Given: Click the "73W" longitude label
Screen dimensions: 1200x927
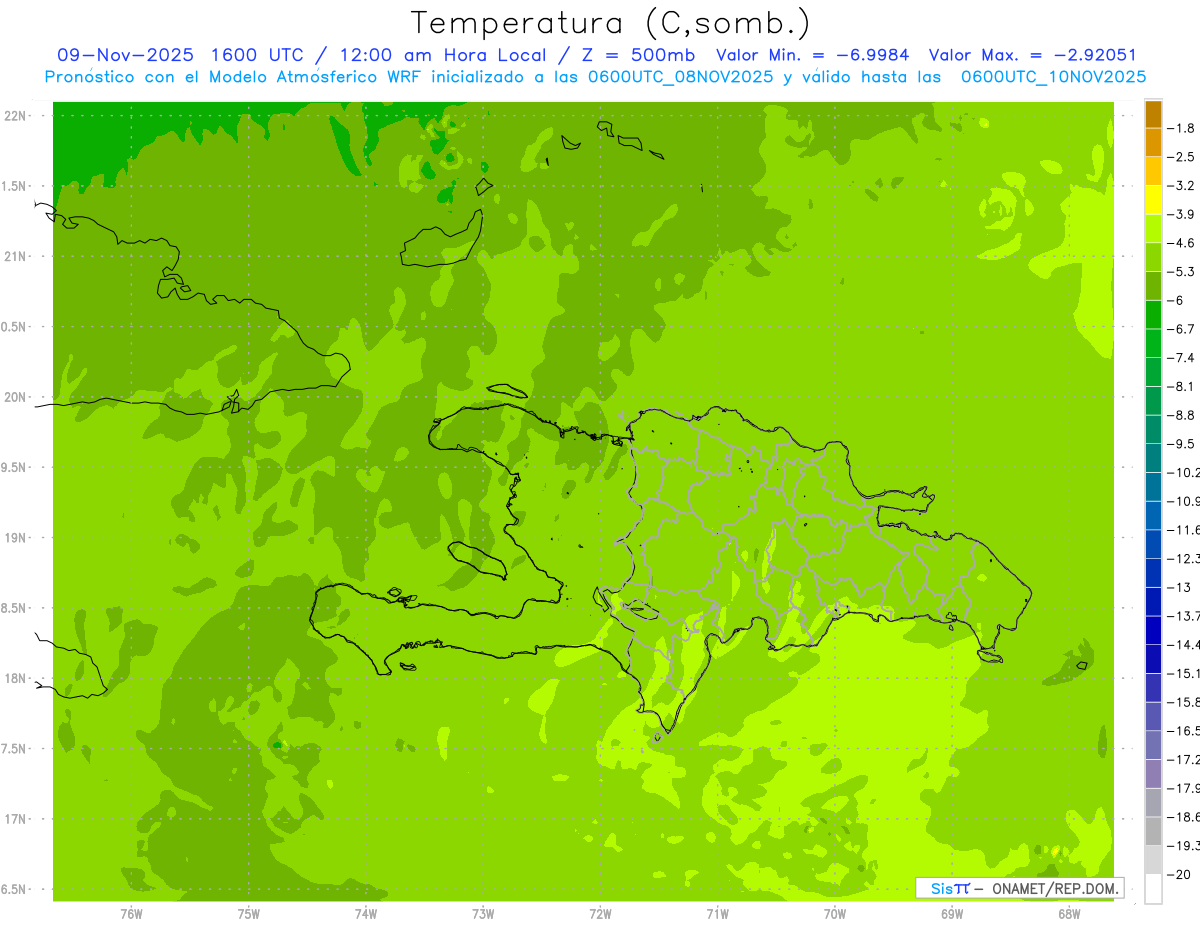Looking at the screenshot, I should [x=483, y=914].
